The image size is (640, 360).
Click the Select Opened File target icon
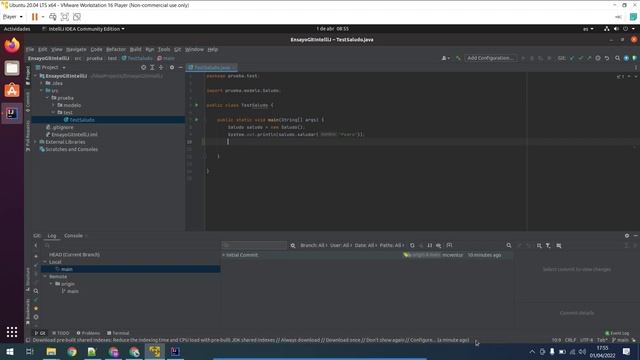pos(143,67)
